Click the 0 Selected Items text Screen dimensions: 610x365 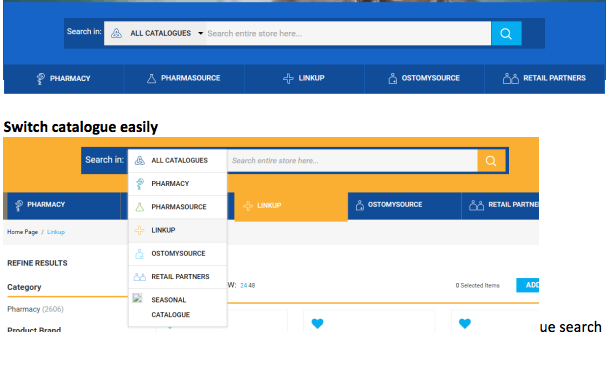pos(477,286)
